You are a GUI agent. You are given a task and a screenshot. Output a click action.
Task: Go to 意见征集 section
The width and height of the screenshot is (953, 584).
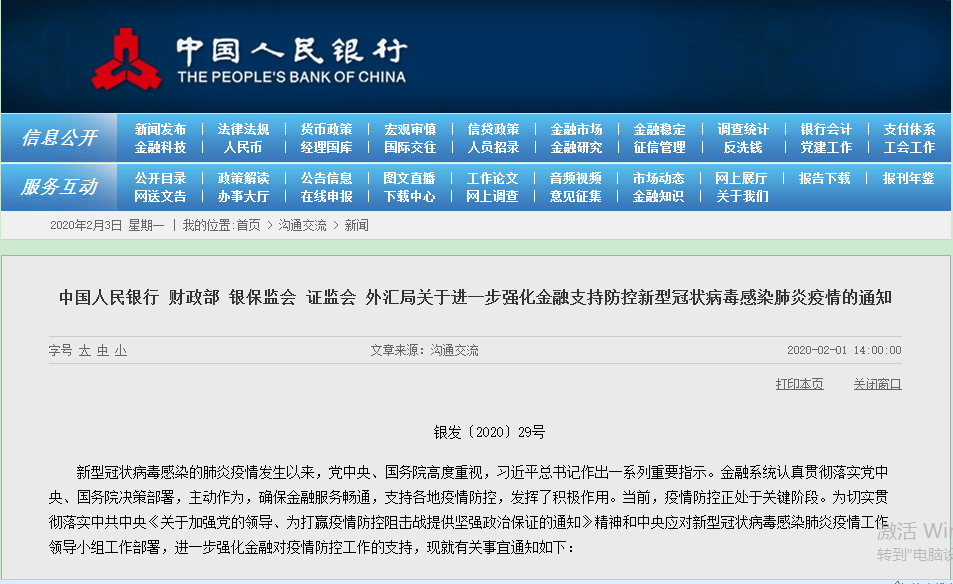[576, 197]
